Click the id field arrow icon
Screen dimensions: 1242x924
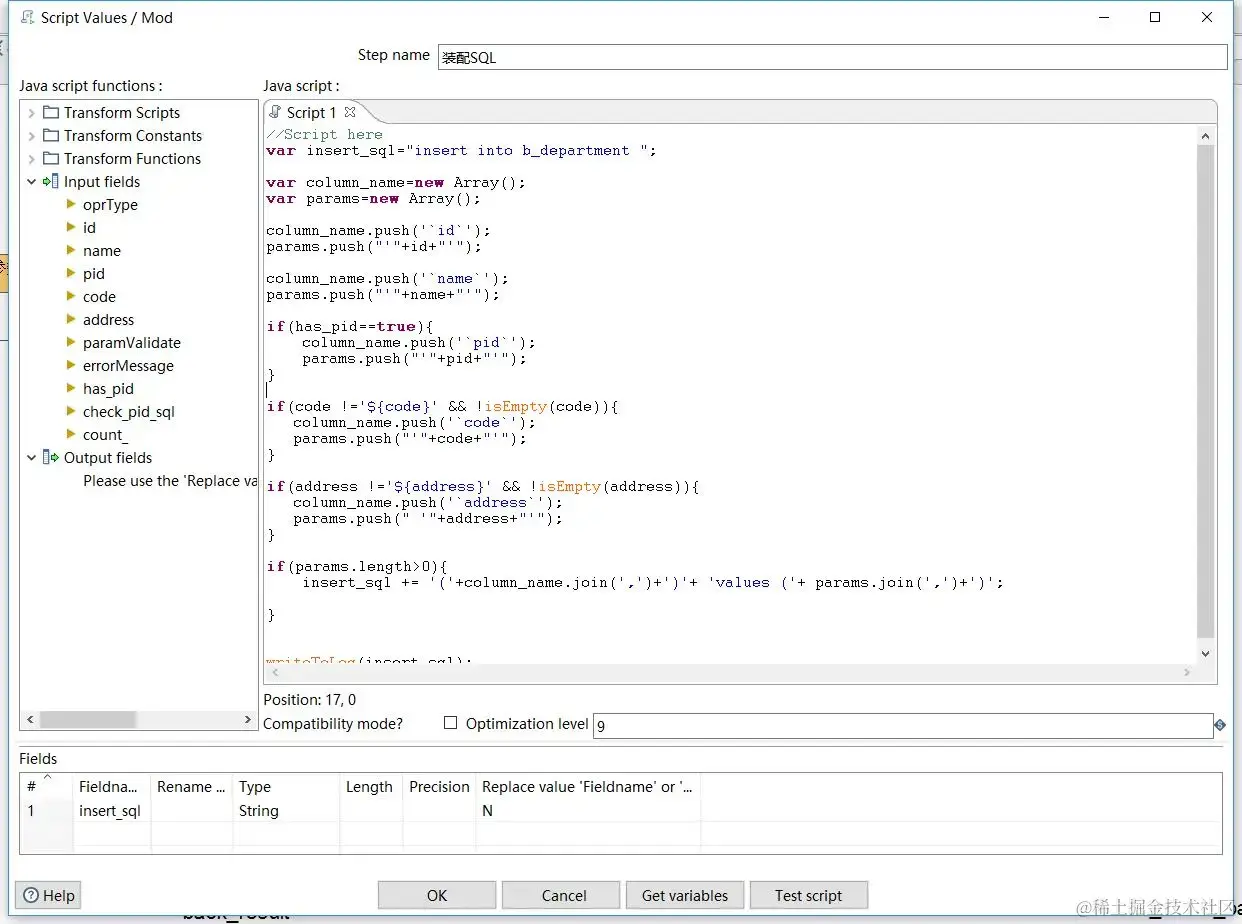tap(71, 227)
